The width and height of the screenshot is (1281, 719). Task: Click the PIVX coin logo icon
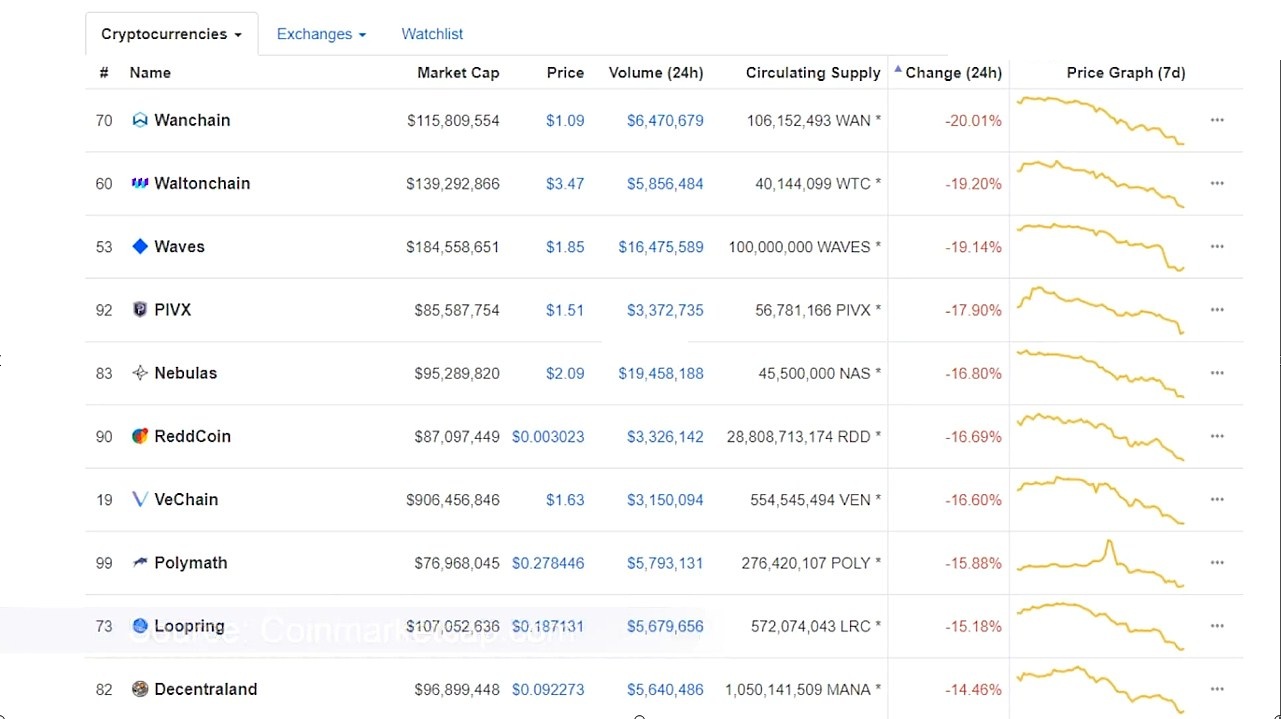coord(140,310)
